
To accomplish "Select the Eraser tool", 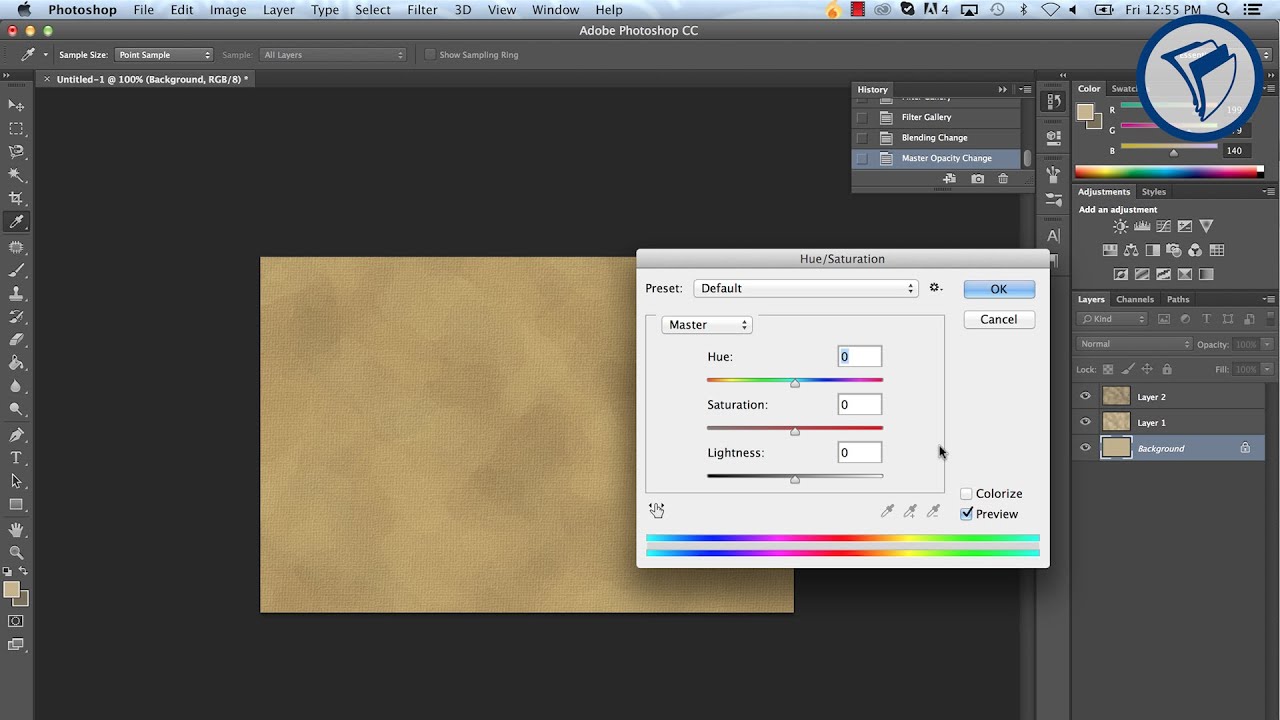I will pos(16,340).
